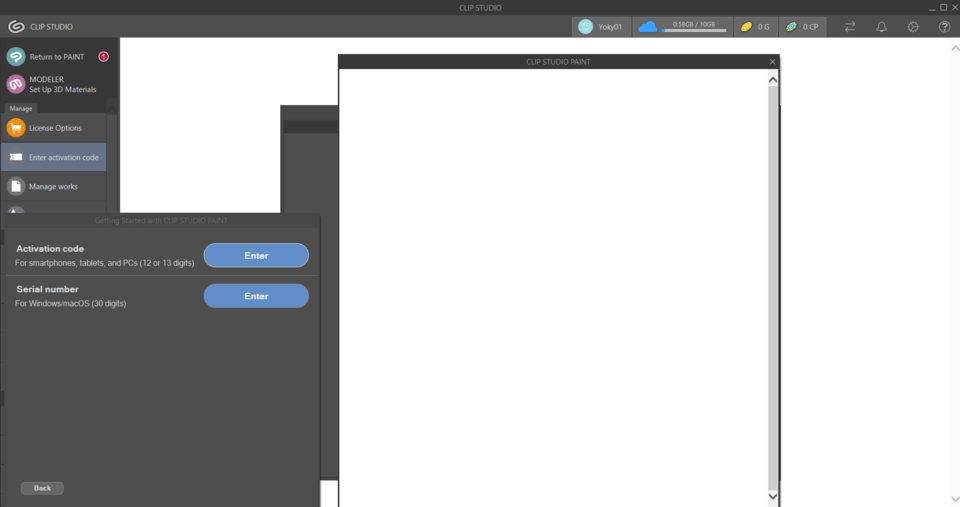This screenshot has width=960, height=507.
Task: Click Enter button for Activation code
Action: tap(256, 255)
